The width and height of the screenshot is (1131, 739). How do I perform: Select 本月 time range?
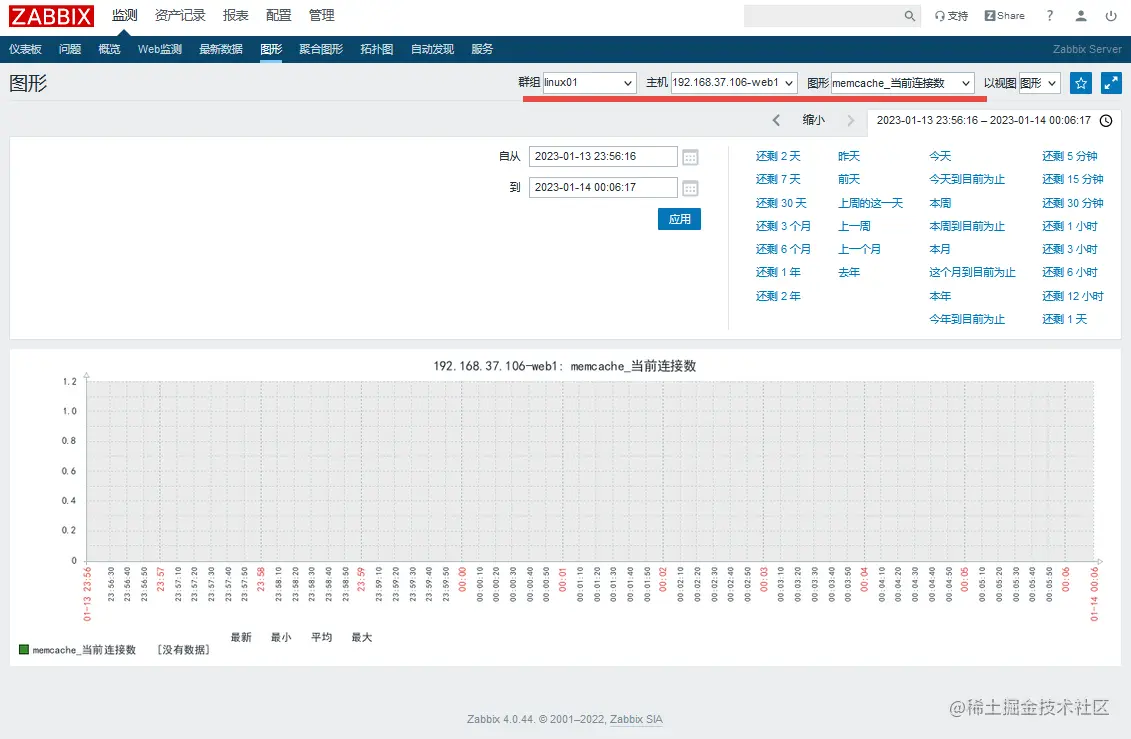(x=940, y=249)
